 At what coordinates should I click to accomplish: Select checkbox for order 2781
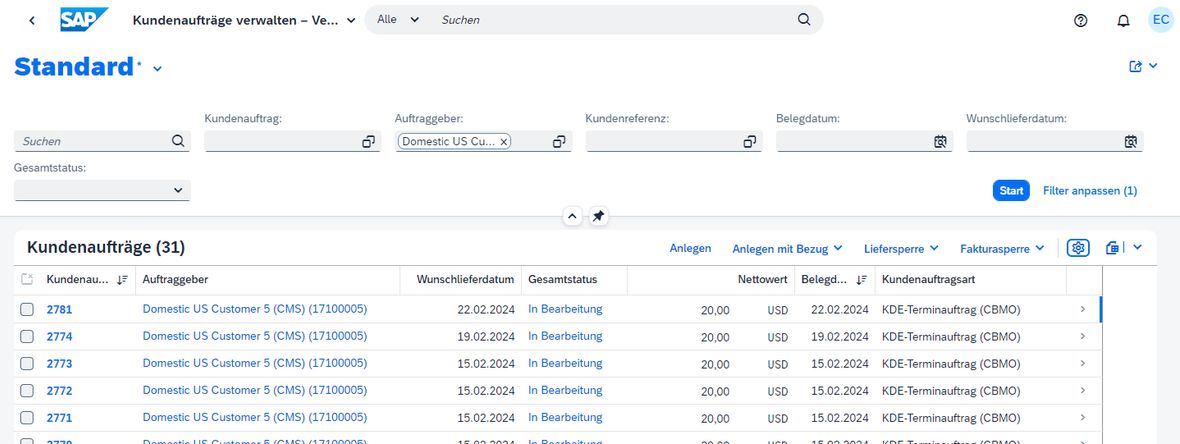(27, 309)
